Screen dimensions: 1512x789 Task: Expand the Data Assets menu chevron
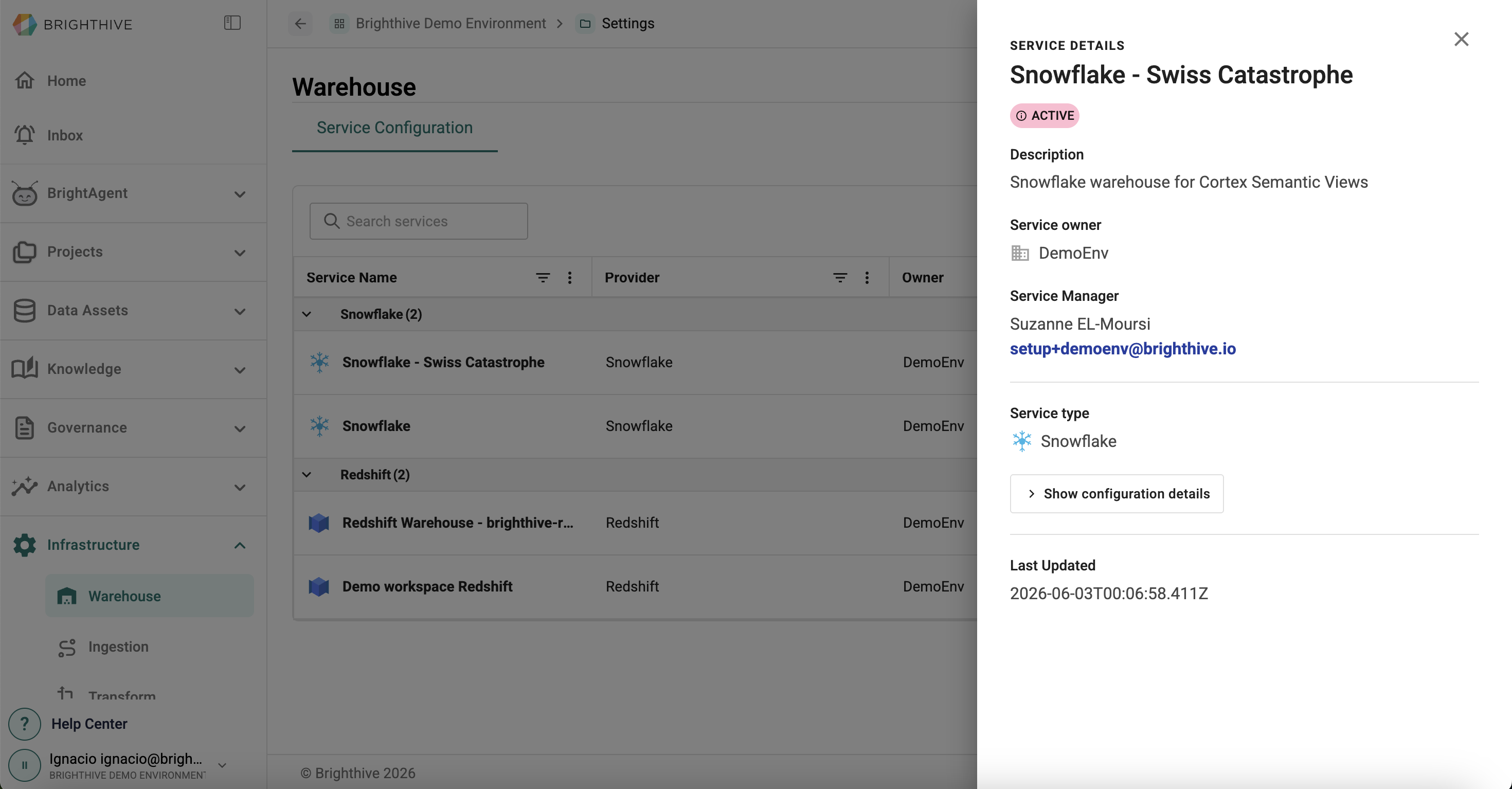240,311
